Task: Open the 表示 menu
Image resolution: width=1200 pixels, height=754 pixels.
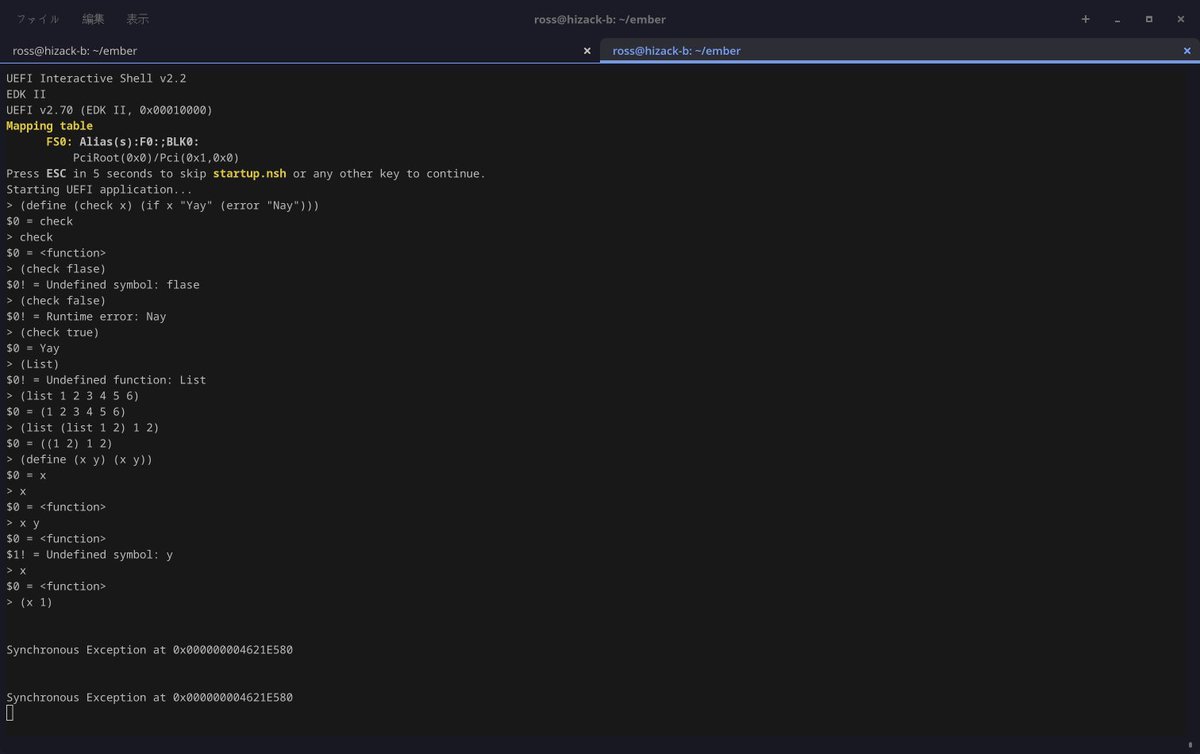Action: 138,19
